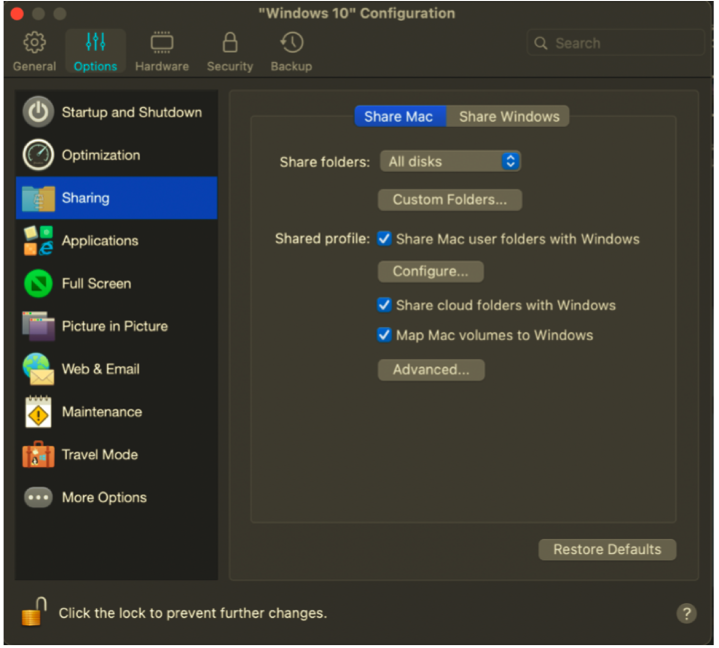The height and width of the screenshot is (648, 719).
Task: Click the Maintenance warning icon
Action: [x=38, y=412]
